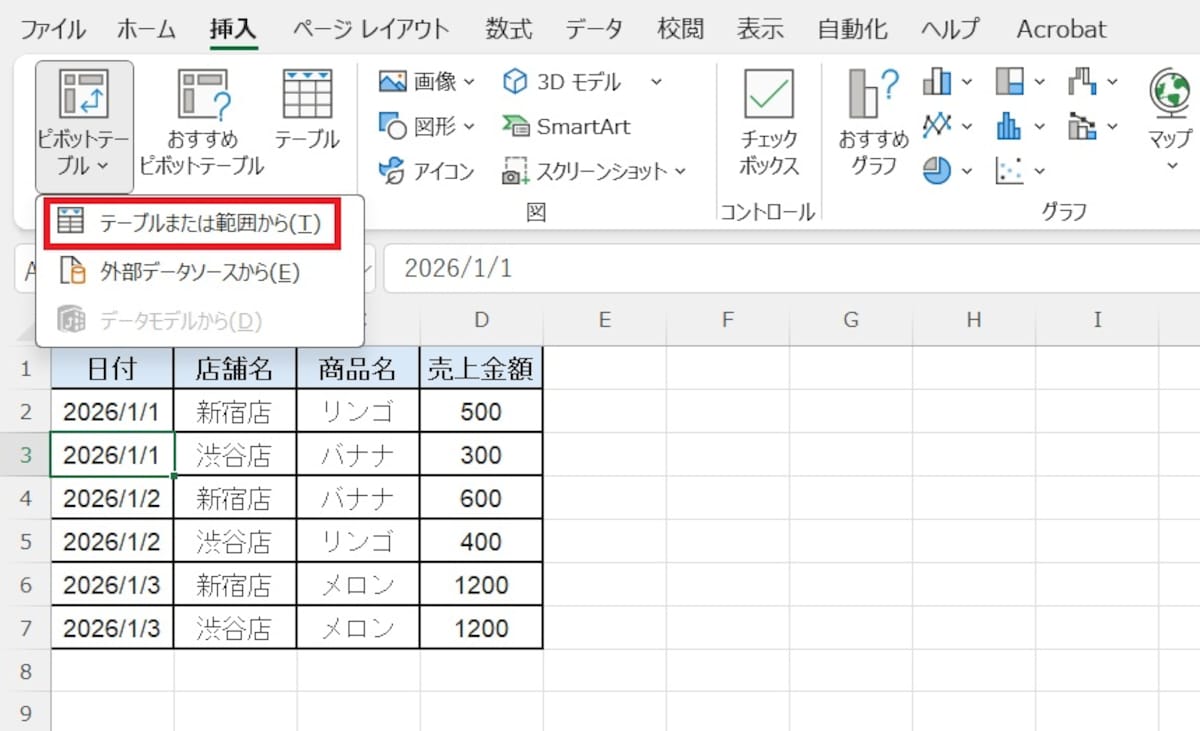This screenshot has height=731, width=1200.
Task: Switch to the ホーム ribbon tab
Action: point(146,30)
